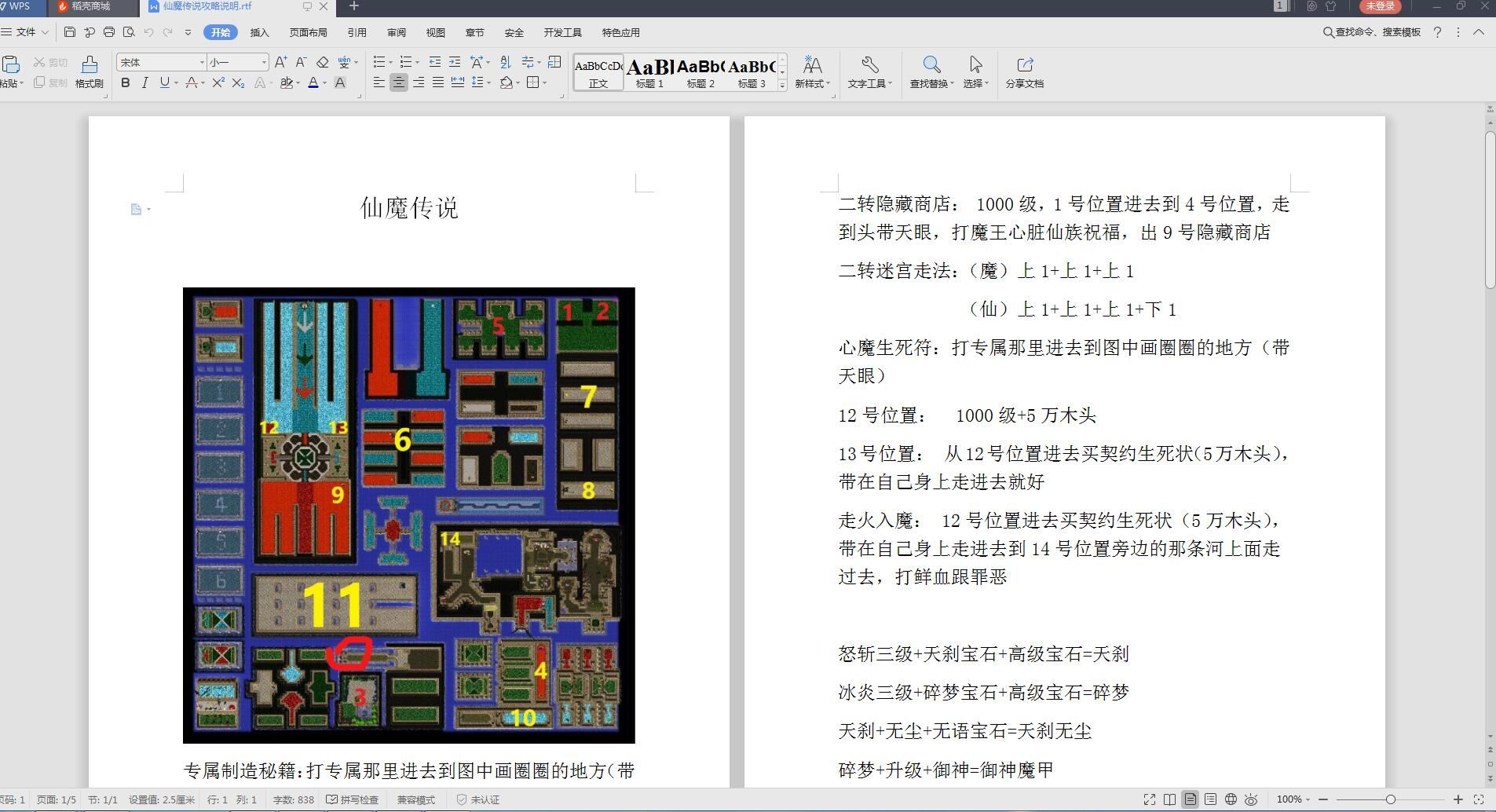Open the Review tab
Viewport: 1496px width, 812px height.
(x=397, y=32)
